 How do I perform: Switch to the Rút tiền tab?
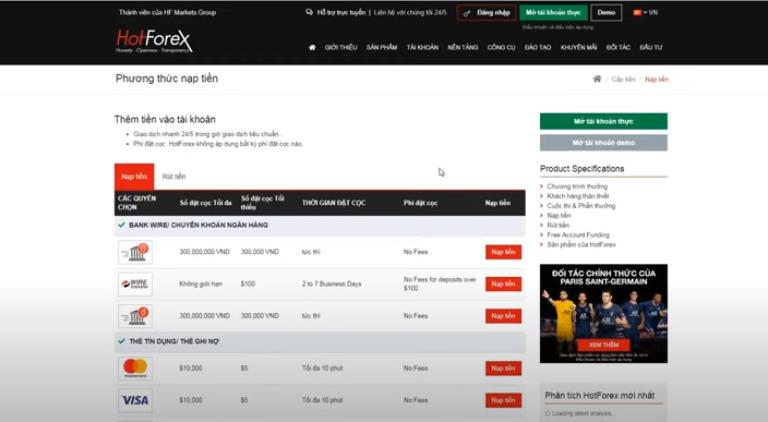174,177
